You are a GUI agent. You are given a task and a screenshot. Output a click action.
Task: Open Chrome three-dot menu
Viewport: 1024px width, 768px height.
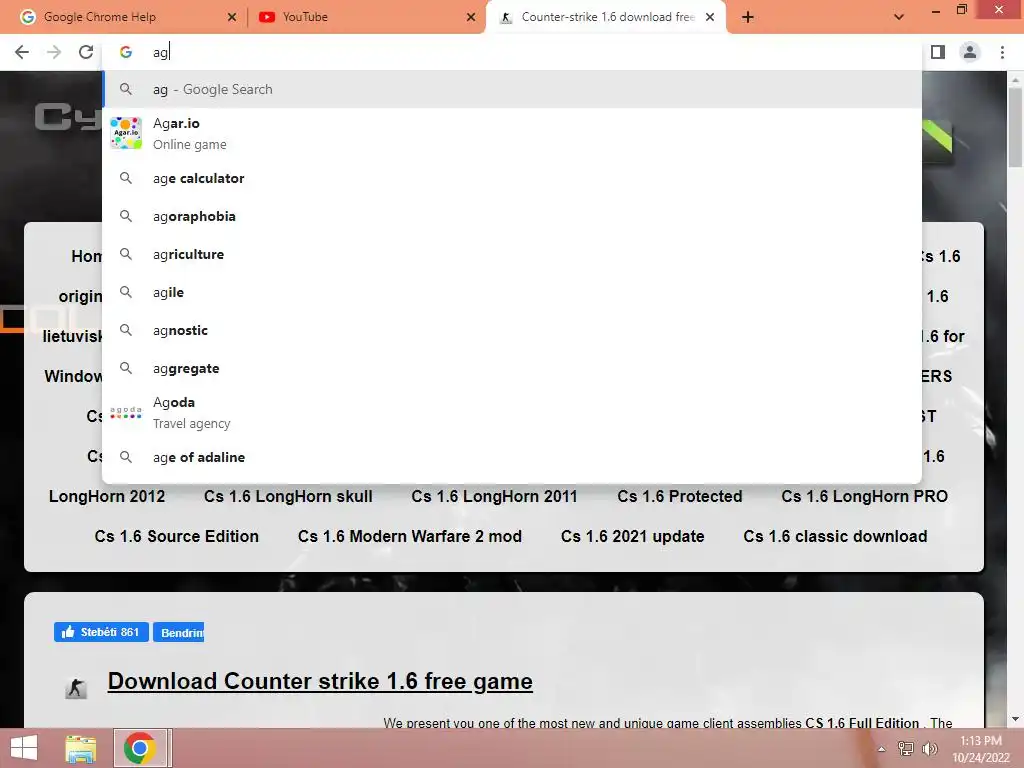click(1002, 52)
